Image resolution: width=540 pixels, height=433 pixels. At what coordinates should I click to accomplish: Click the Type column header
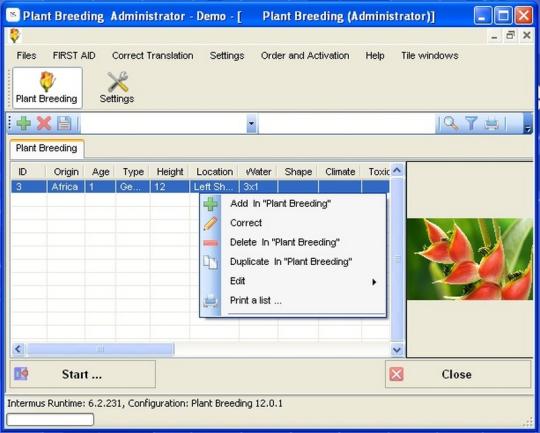(133, 172)
